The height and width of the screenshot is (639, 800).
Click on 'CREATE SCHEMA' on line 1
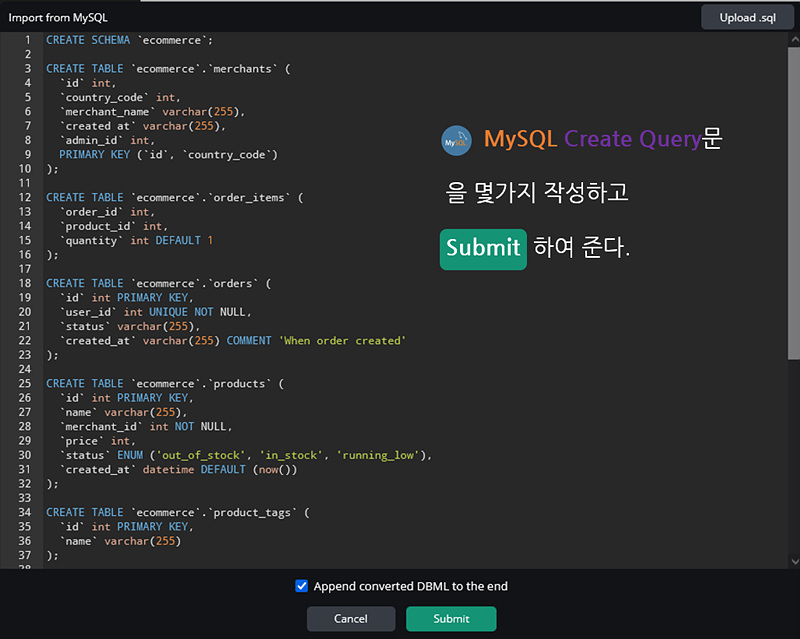click(x=88, y=40)
